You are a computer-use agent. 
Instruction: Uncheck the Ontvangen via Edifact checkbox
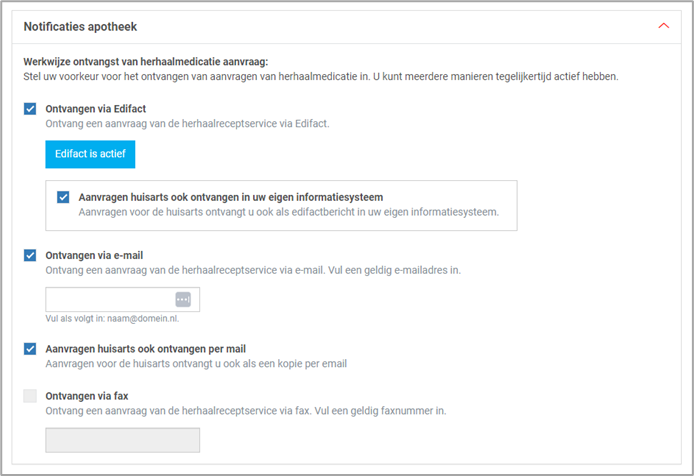click(30, 108)
